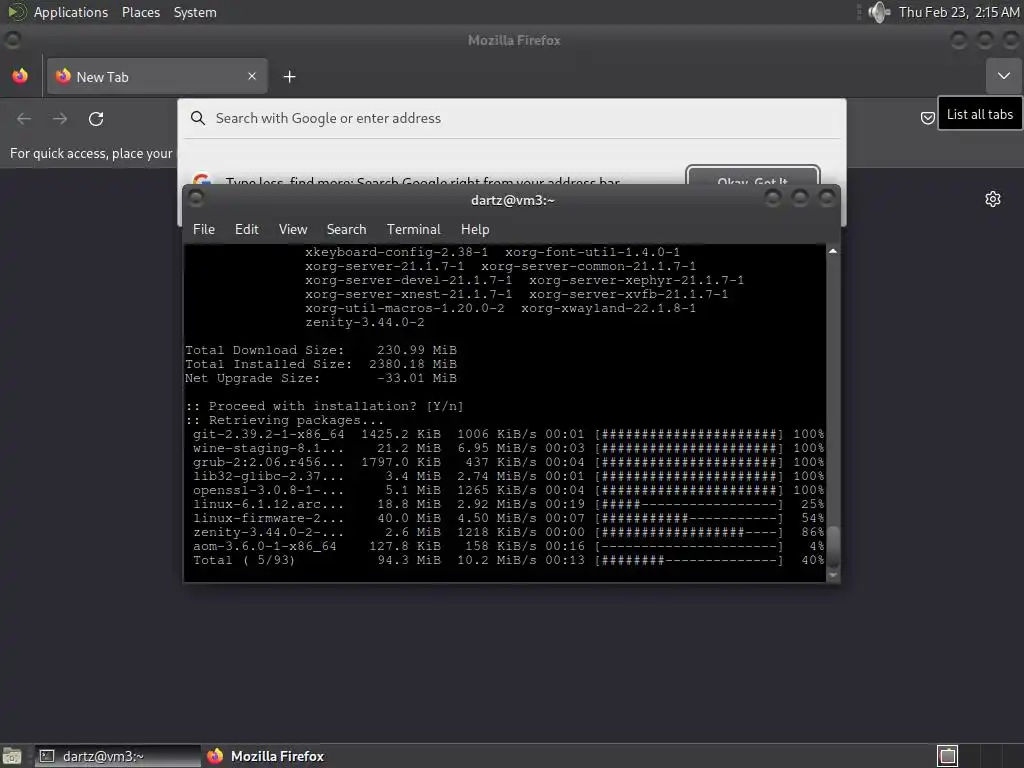Open the Places menu in top panel
Screen dimensions: 1024x768
[140, 12]
